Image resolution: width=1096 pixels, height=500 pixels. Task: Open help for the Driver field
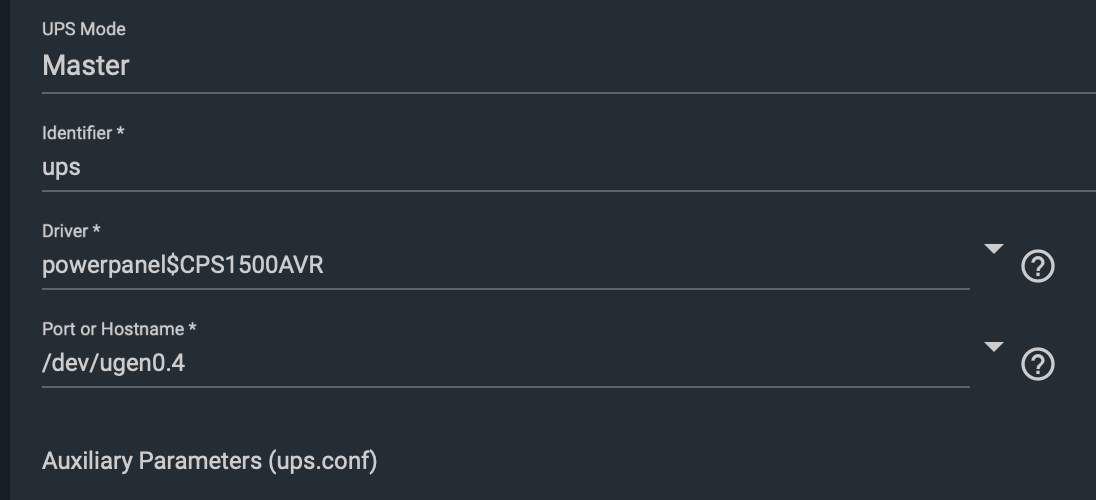1038,267
